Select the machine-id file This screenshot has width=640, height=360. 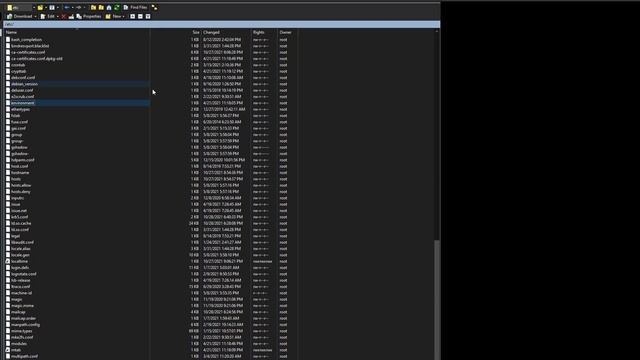(22, 293)
